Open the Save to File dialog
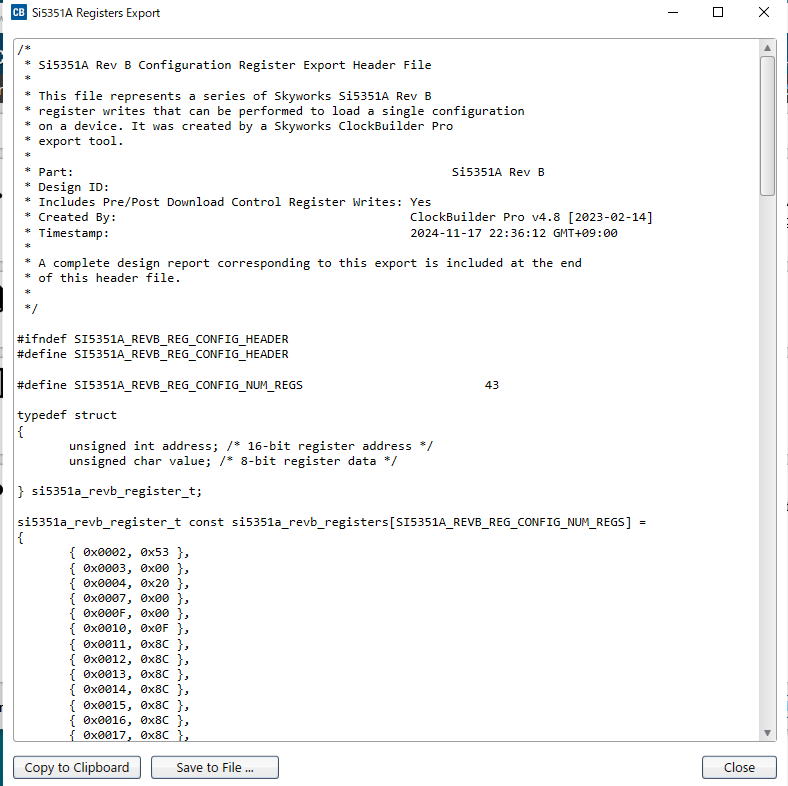This screenshot has height=786, width=788. click(215, 767)
